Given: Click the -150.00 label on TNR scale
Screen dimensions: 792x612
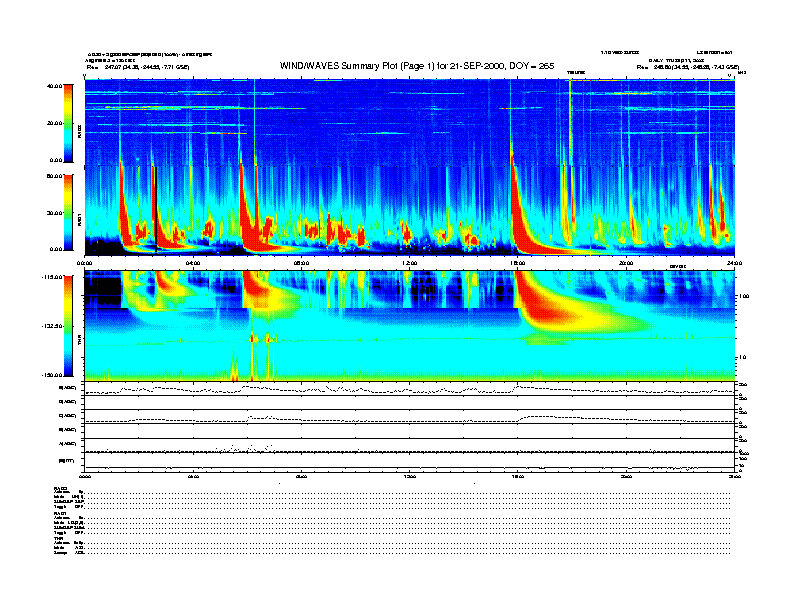Looking at the screenshot, I should pyautogui.click(x=52, y=375).
